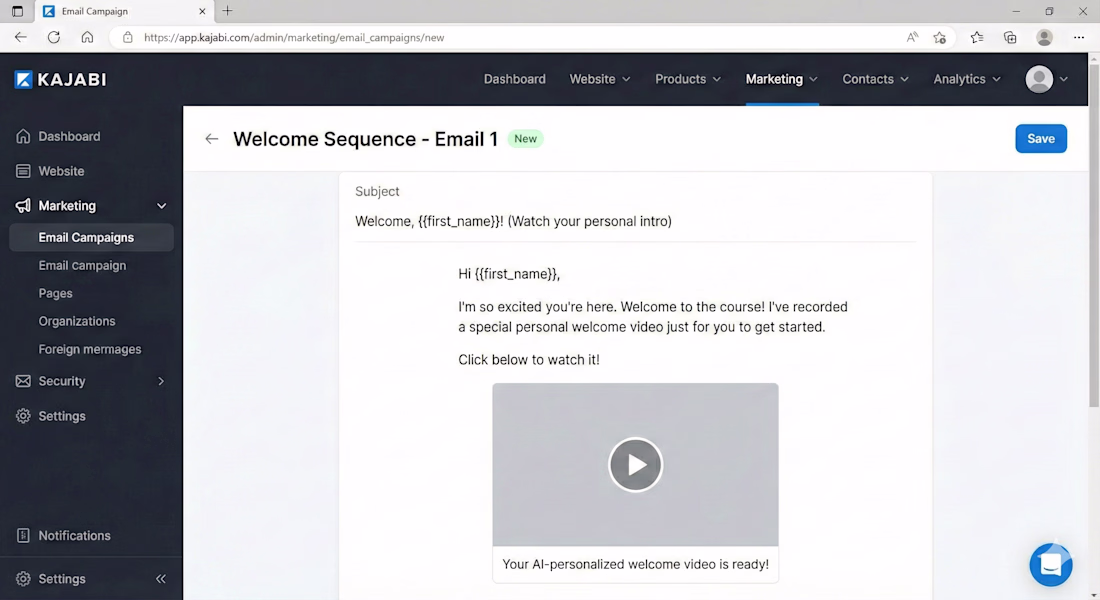Screen dimensions: 1100x600
Task: Open Pages in Marketing submenu
Action: (55, 293)
